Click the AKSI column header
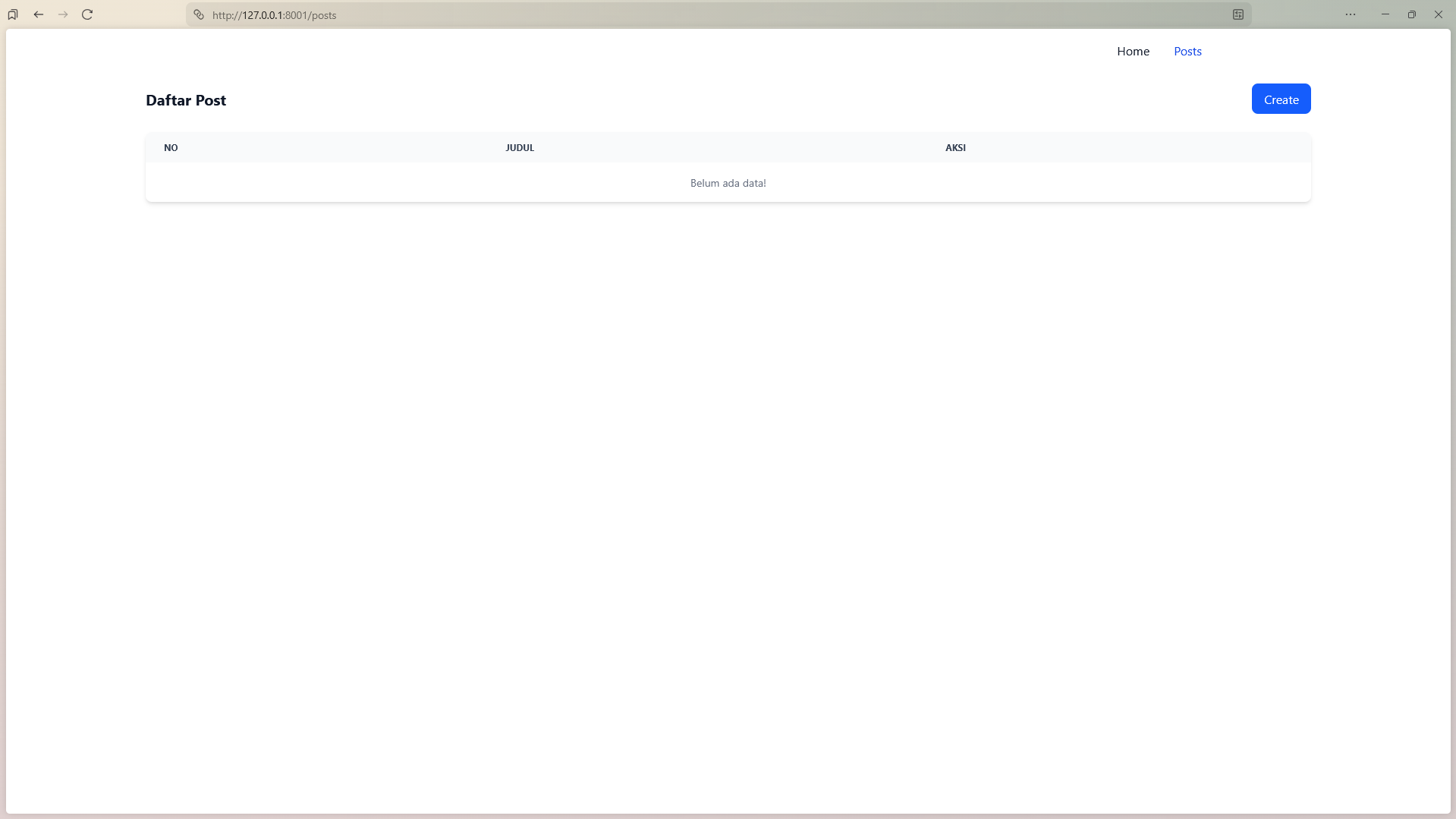The height and width of the screenshot is (819, 1456). [x=955, y=148]
